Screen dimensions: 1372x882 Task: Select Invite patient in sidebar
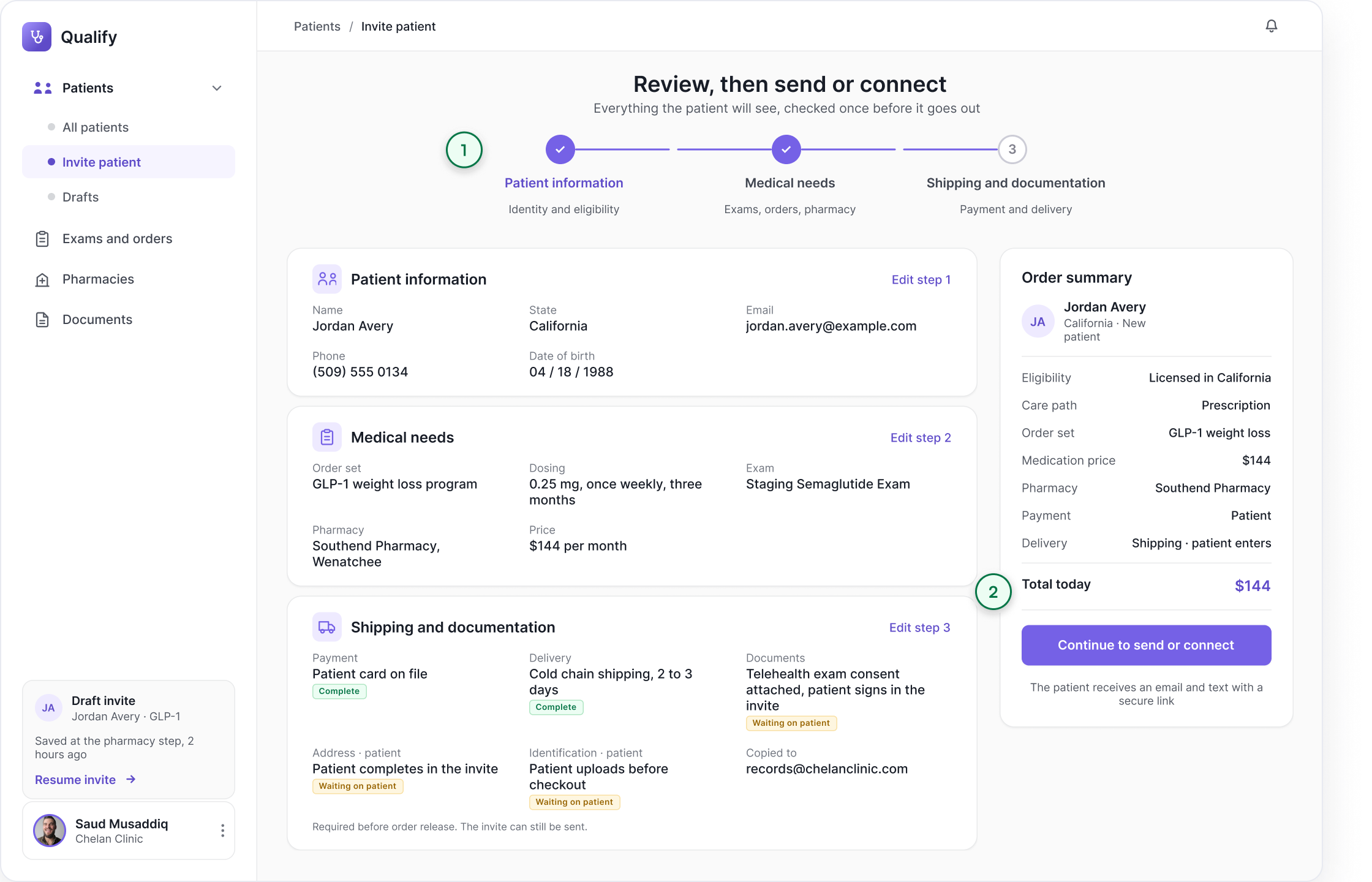click(x=129, y=162)
